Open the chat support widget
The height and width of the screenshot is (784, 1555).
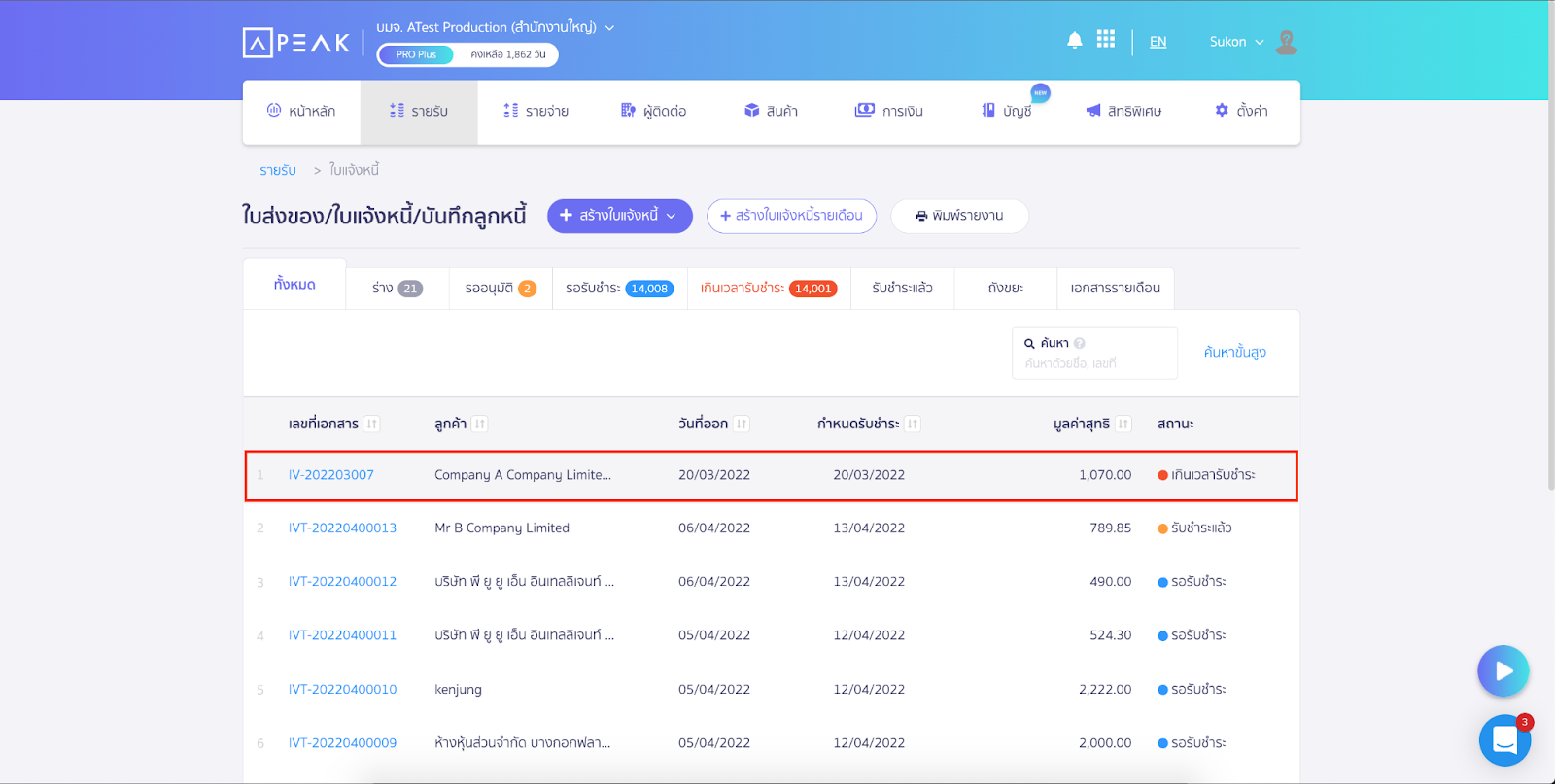[1504, 740]
